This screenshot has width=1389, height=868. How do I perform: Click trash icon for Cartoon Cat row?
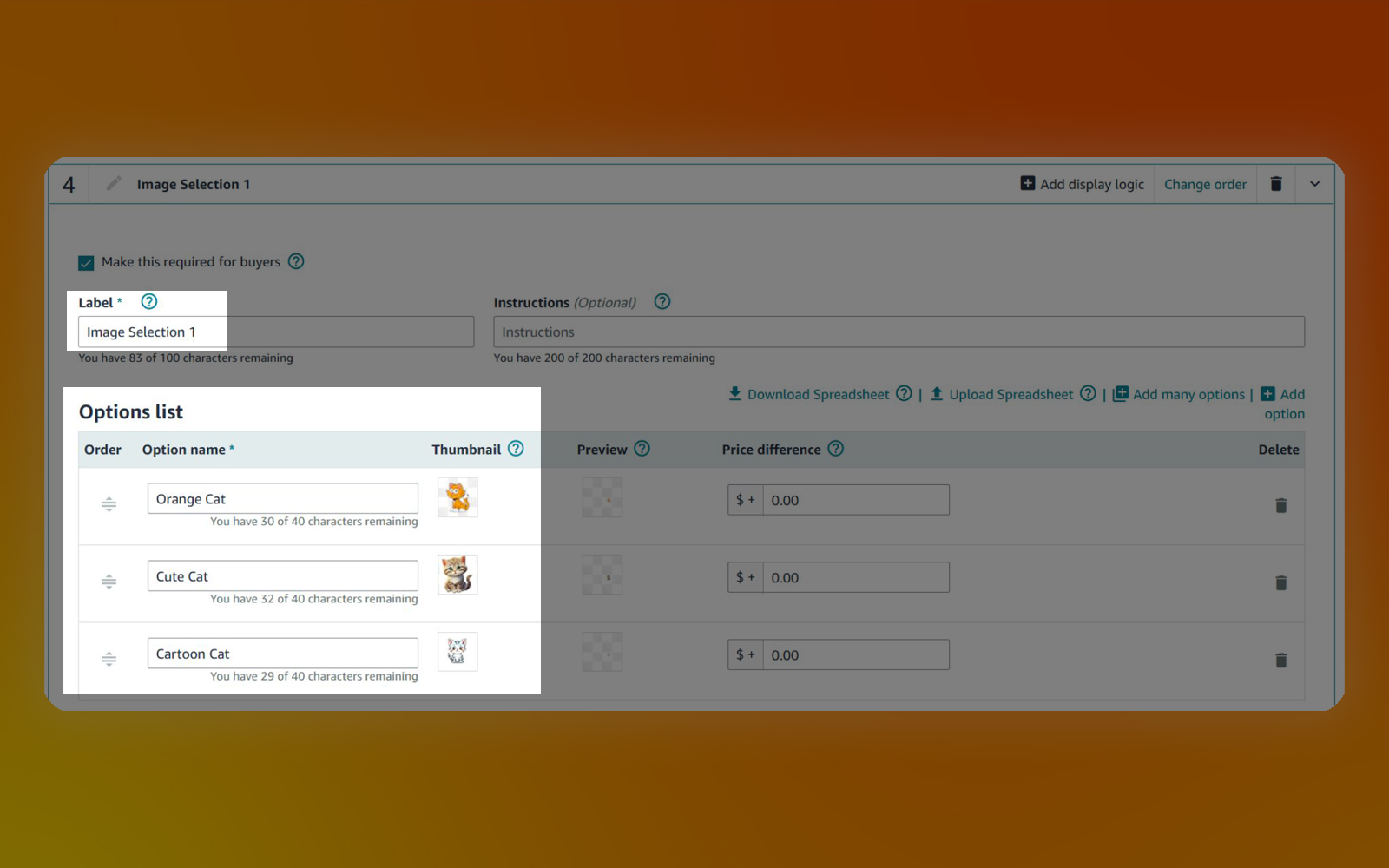pos(1280,661)
